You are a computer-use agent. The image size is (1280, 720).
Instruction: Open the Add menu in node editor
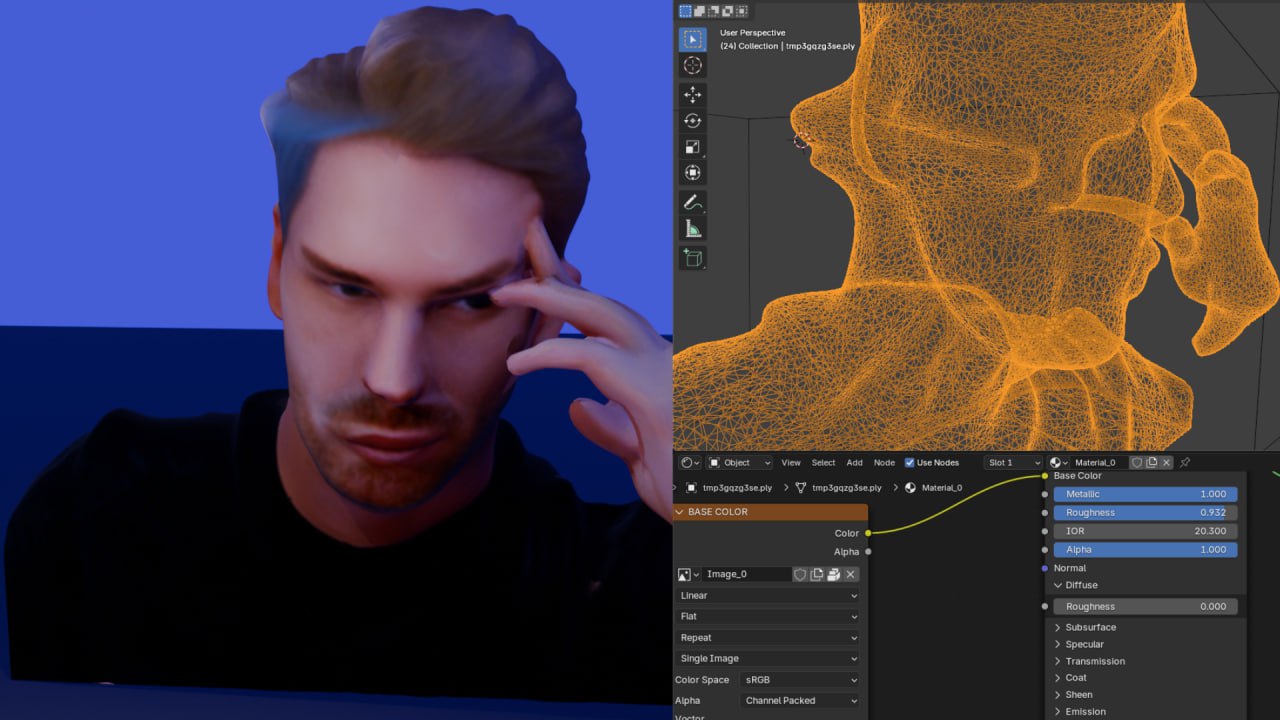pyautogui.click(x=855, y=463)
